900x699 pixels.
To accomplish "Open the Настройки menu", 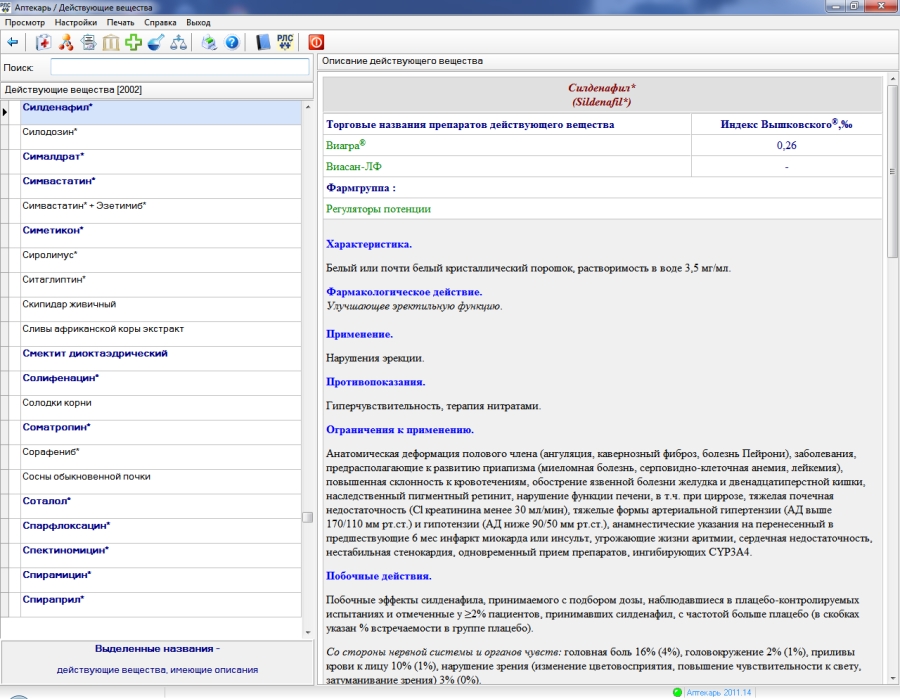I will tap(76, 21).
